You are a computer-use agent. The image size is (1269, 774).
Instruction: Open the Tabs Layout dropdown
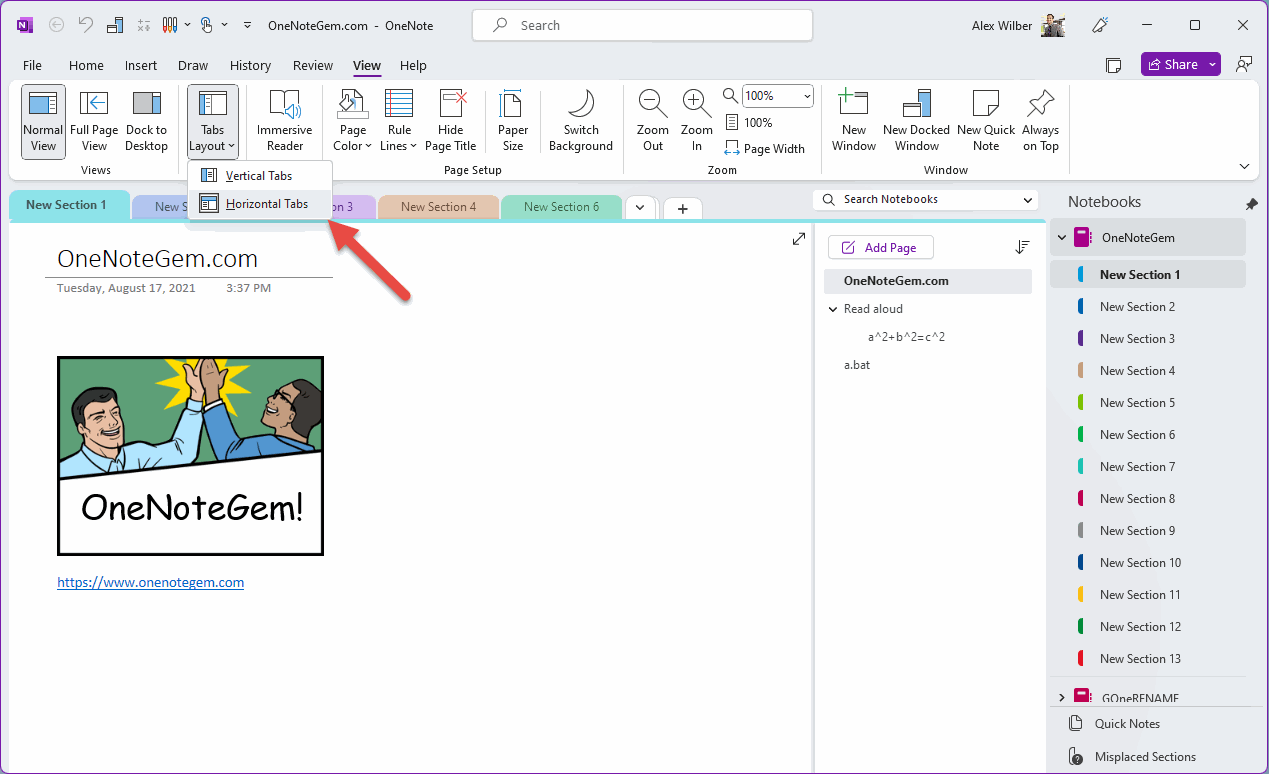[212, 121]
